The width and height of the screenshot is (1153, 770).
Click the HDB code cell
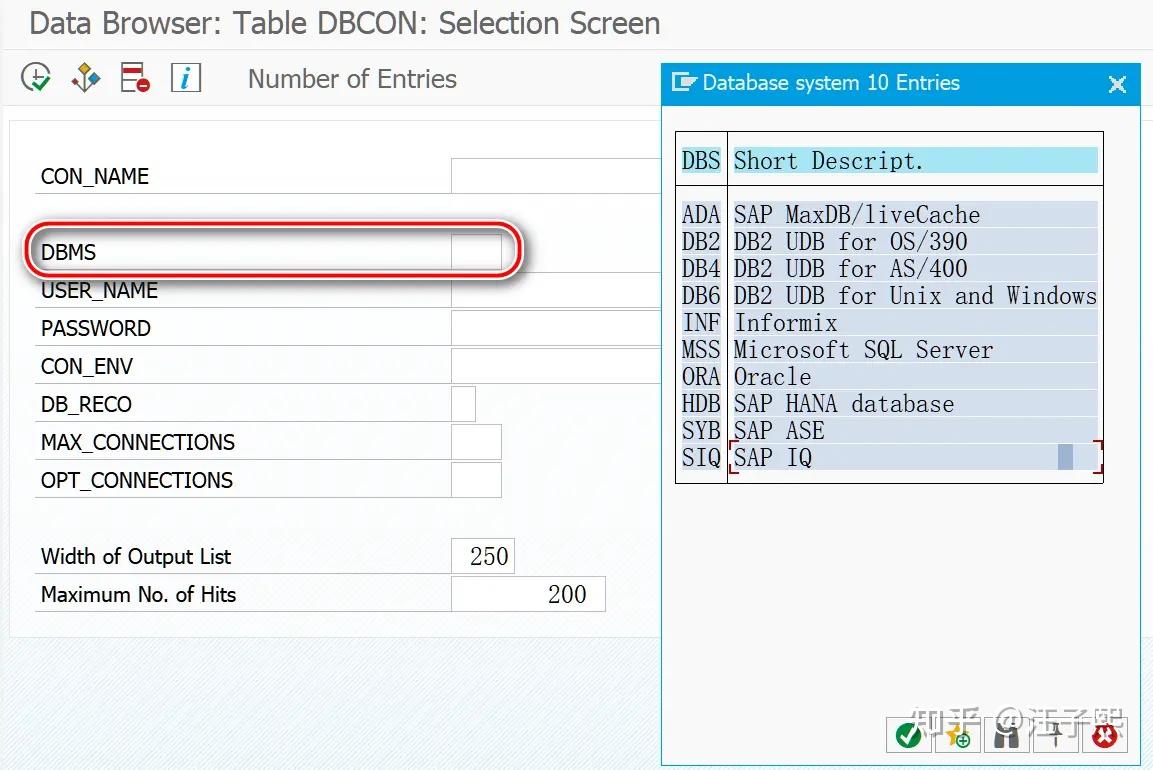pos(701,404)
